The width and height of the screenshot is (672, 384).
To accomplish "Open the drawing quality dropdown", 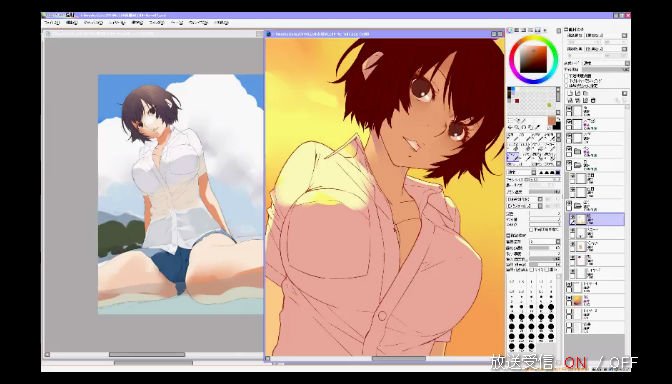I will pyautogui.click(x=545, y=241).
